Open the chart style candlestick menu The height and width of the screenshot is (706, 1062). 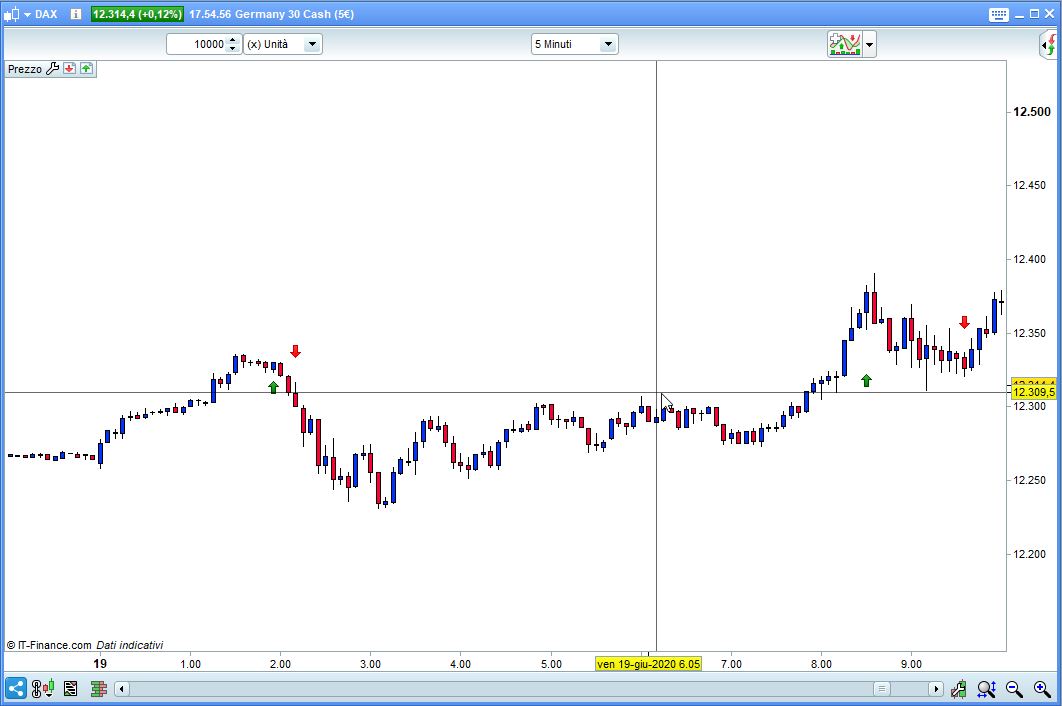tap(12, 14)
